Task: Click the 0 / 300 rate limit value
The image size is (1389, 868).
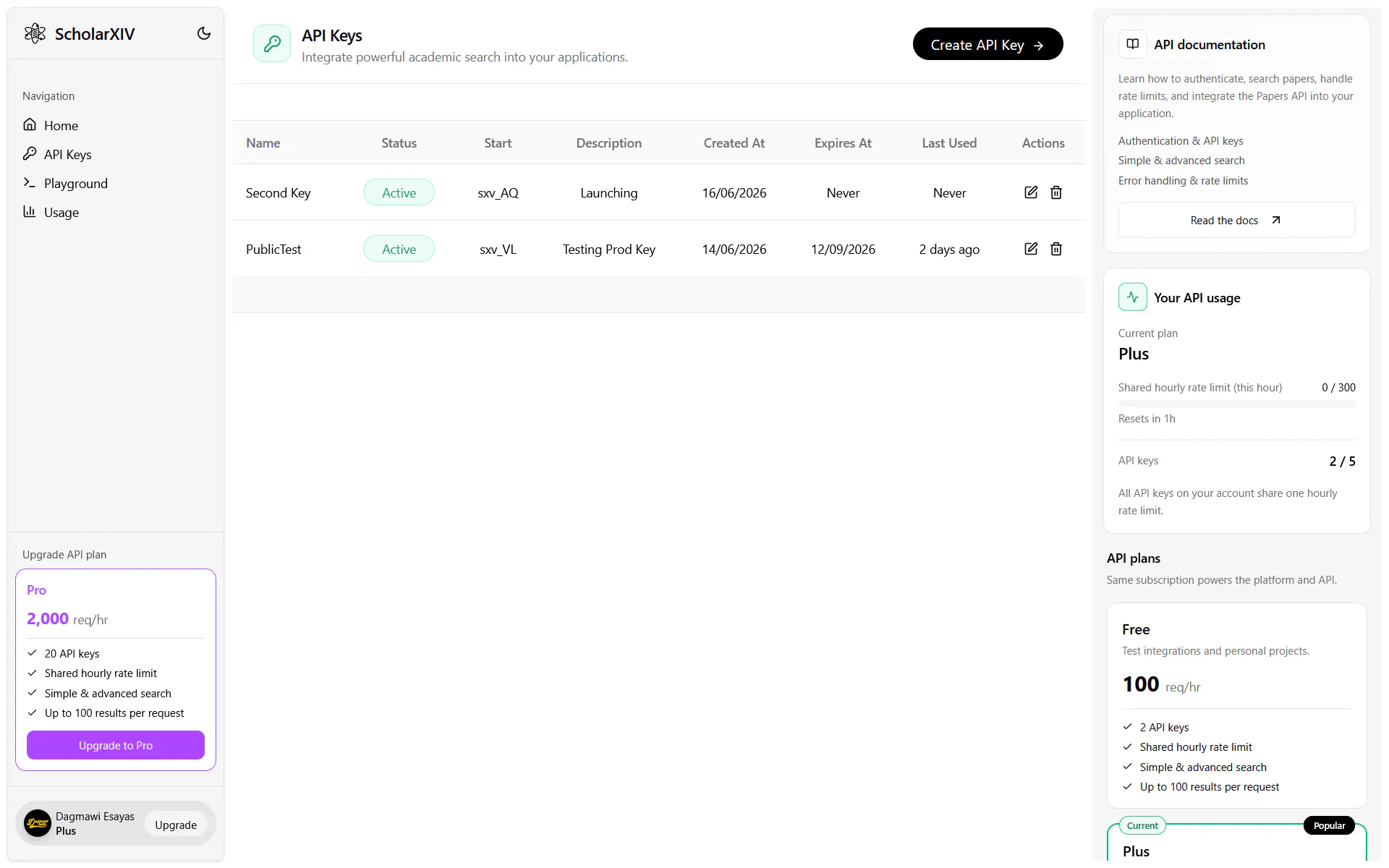Action: point(1338,387)
